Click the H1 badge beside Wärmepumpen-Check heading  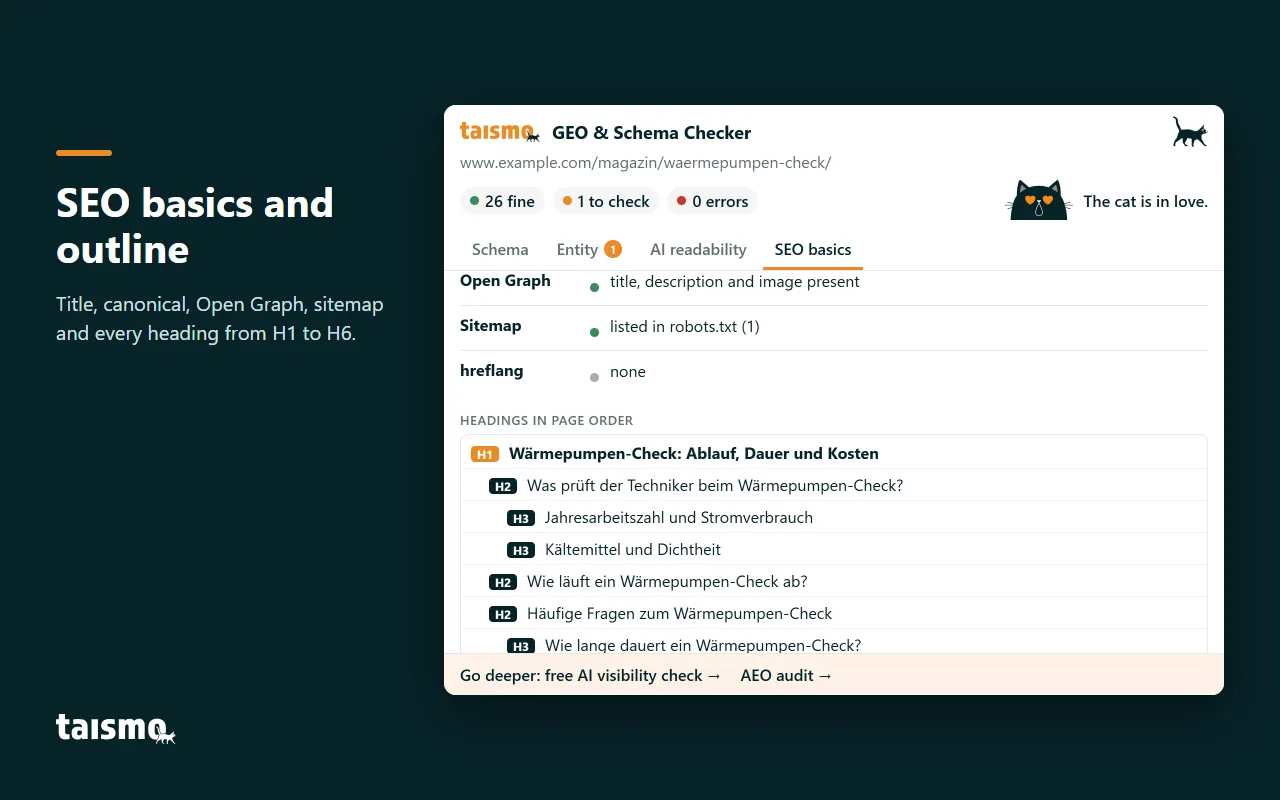coord(485,454)
